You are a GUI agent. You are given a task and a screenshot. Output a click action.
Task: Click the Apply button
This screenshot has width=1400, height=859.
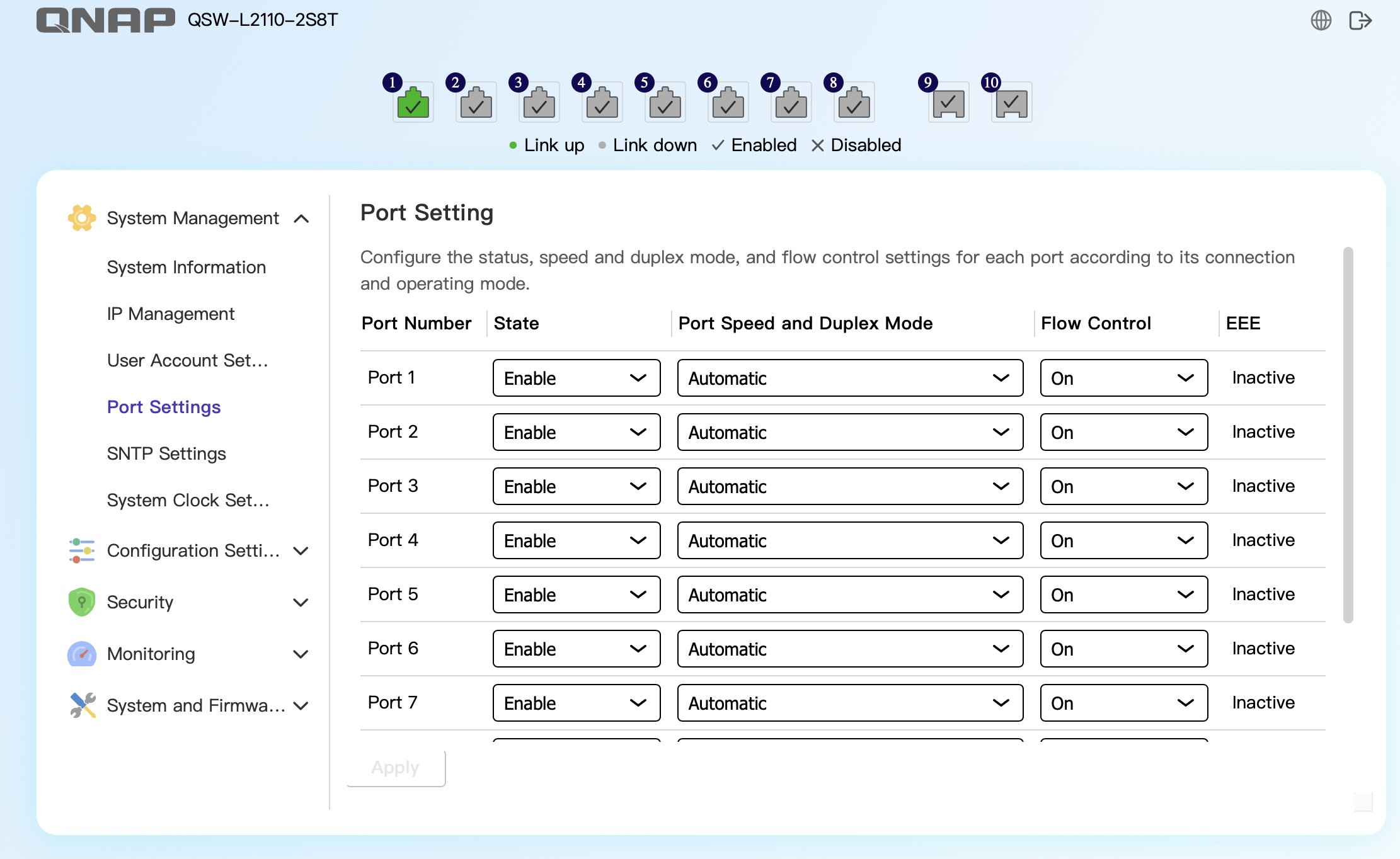coord(396,768)
